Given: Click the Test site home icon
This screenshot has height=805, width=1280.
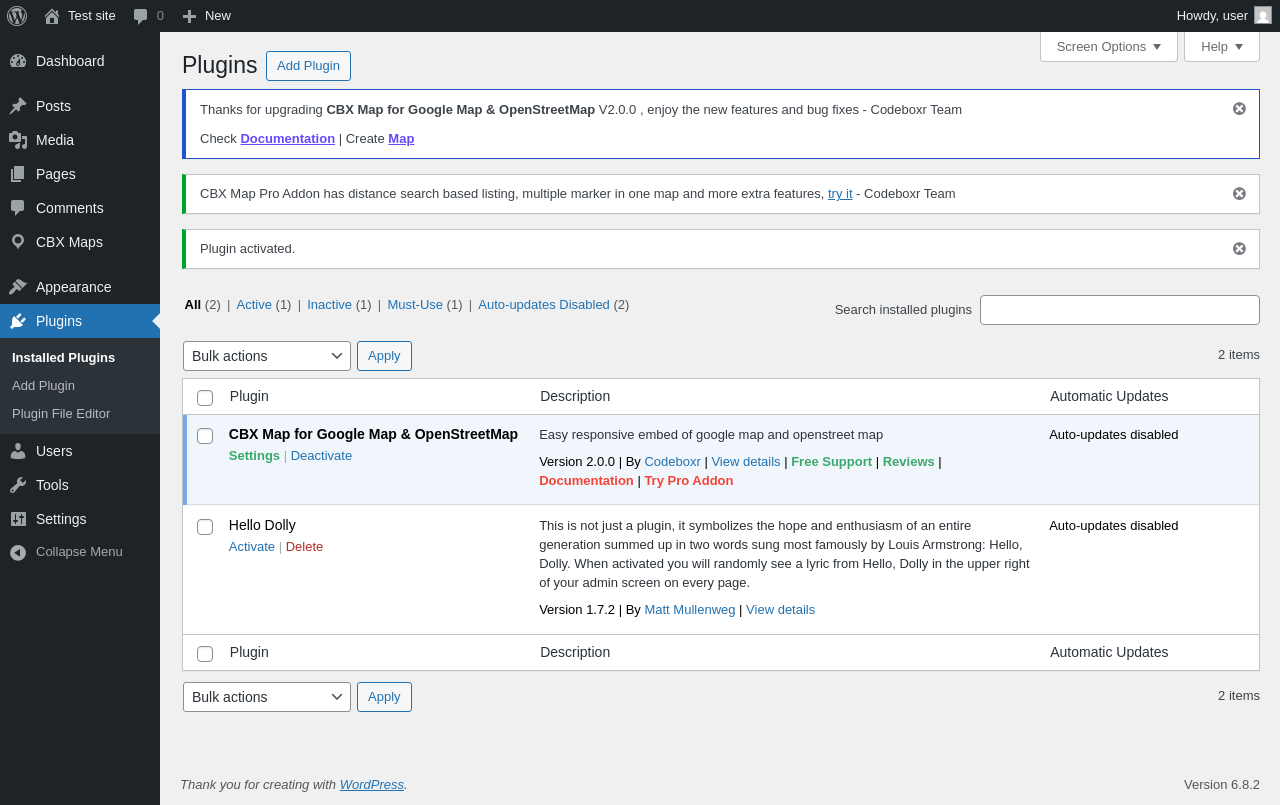Looking at the screenshot, I should click(x=52, y=16).
